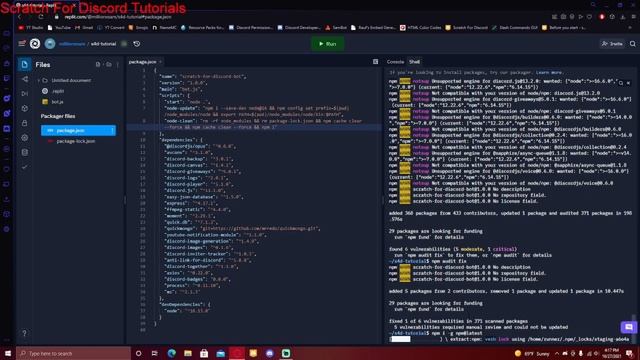Screen dimensions: 640x360
Task: Switch to the Shell tab
Action: point(414,62)
